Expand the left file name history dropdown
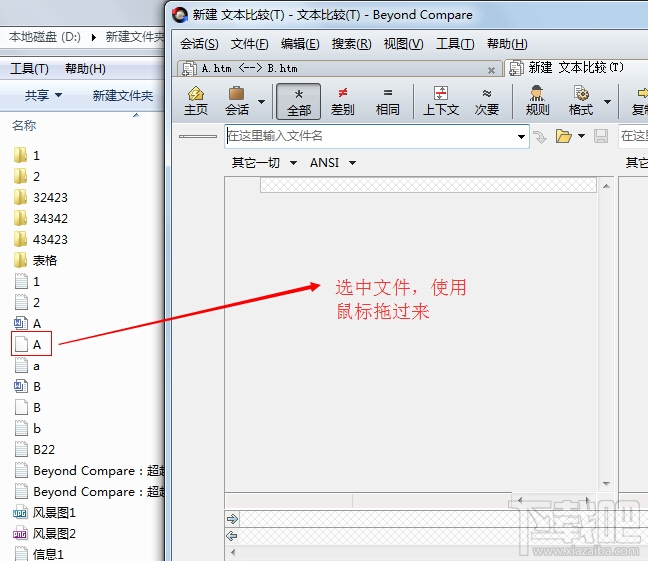This screenshot has height=561, width=648. coord(521,136)
